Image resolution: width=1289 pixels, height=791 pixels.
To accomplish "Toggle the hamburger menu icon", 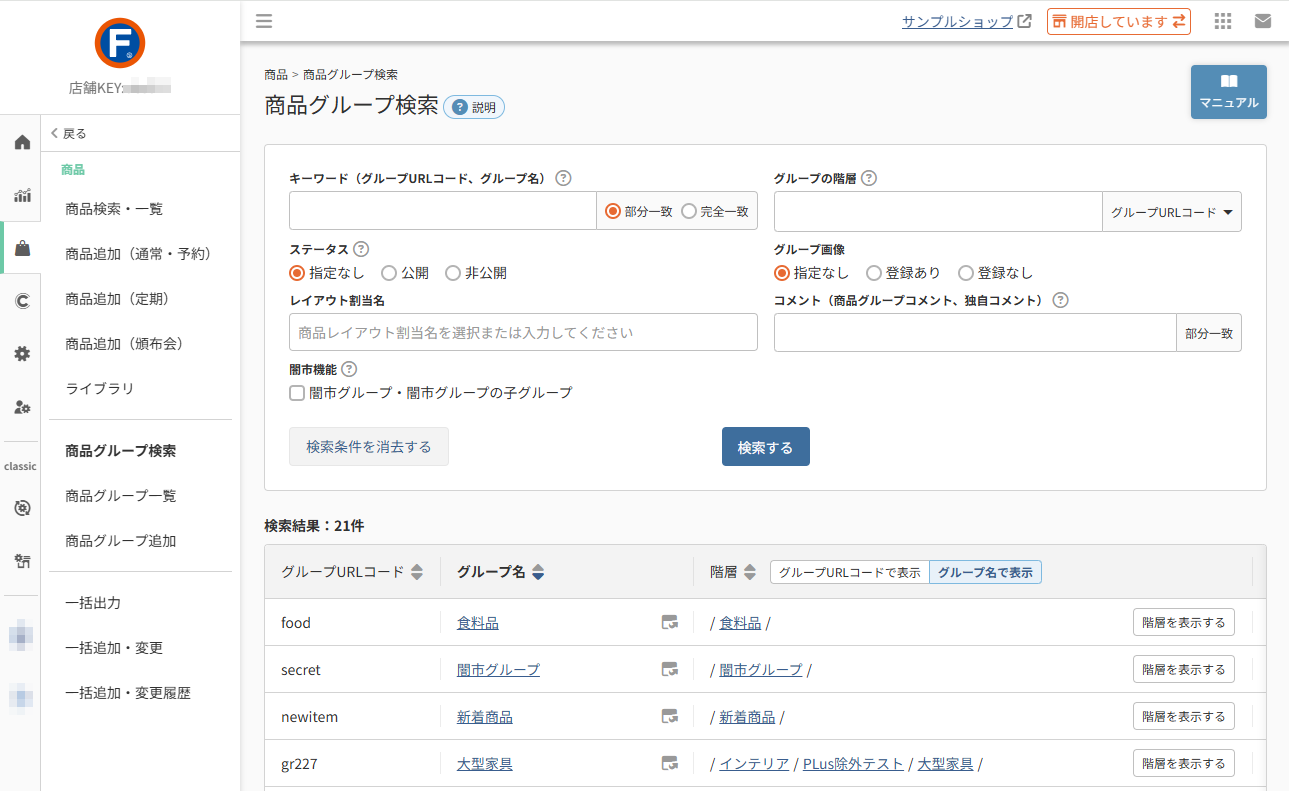I will [264, 21].
